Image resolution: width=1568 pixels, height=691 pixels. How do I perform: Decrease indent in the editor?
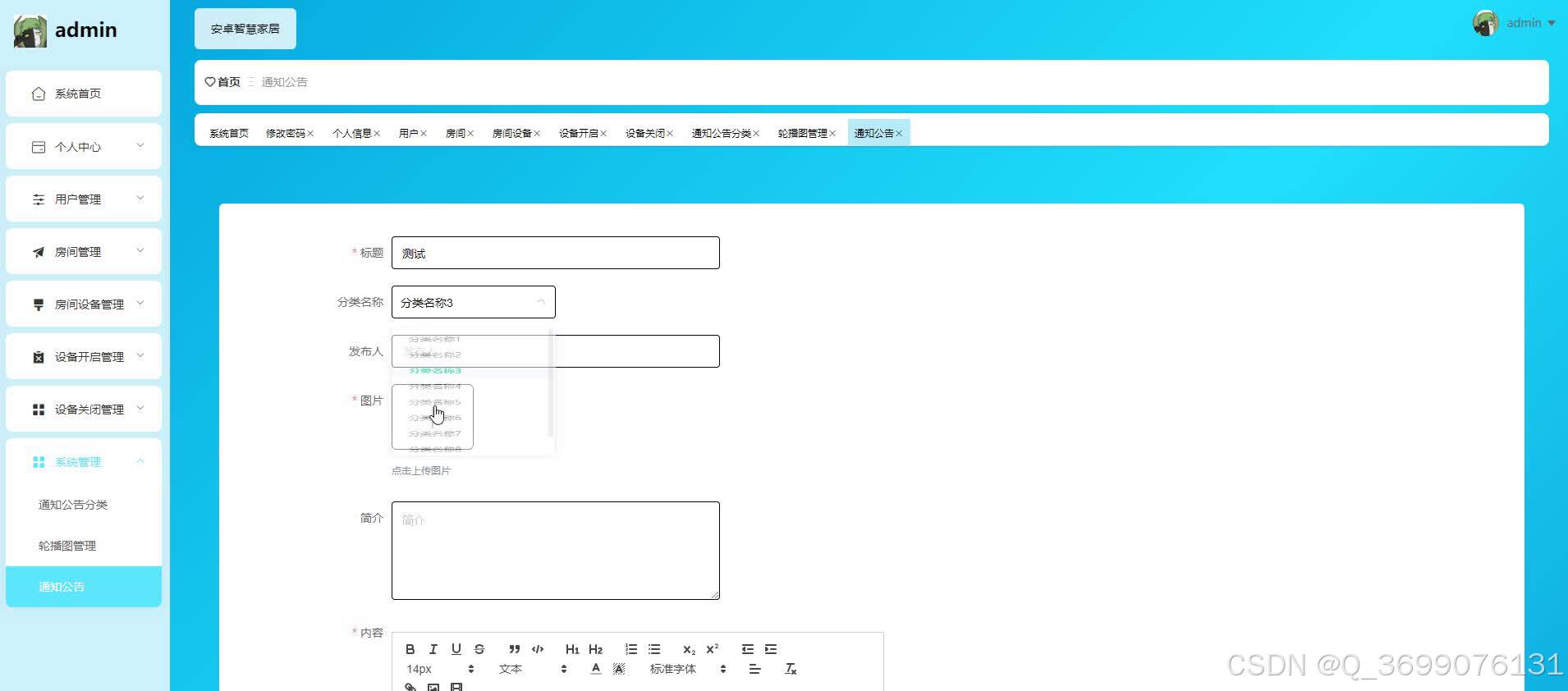(748, 649)
